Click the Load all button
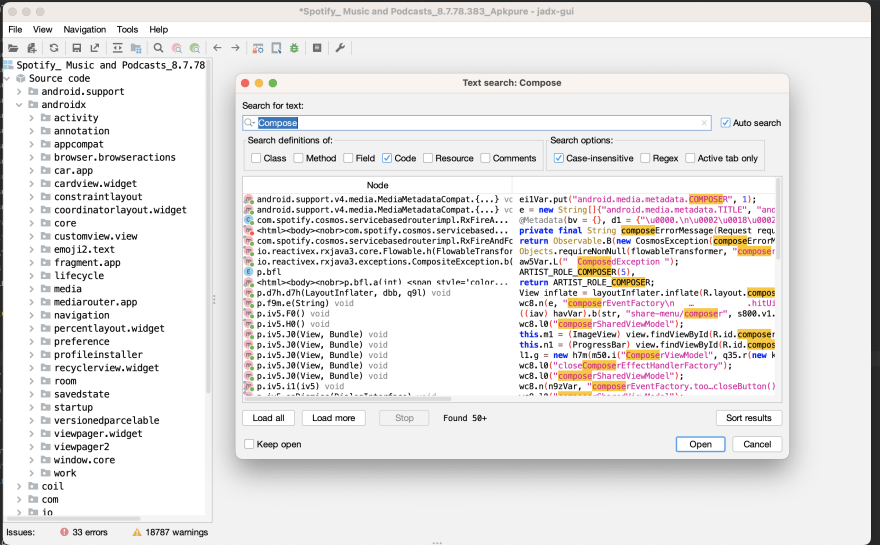This screenshot has width=880, height=545. click(x=268, y=418)
